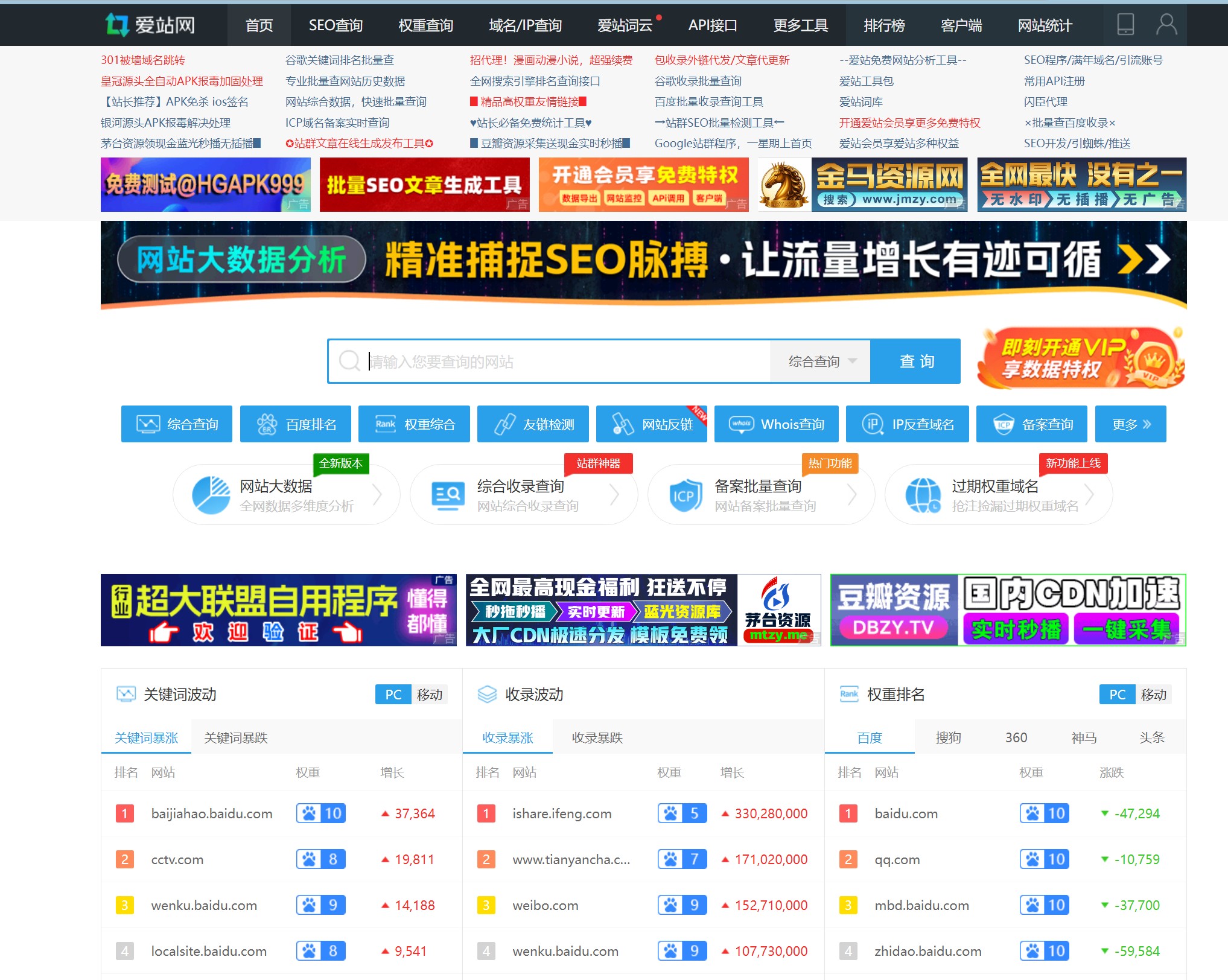Click the Whois查询 bubble icon
The height and width of the screenshot is (980, 1228).
[x=742, y=424]
